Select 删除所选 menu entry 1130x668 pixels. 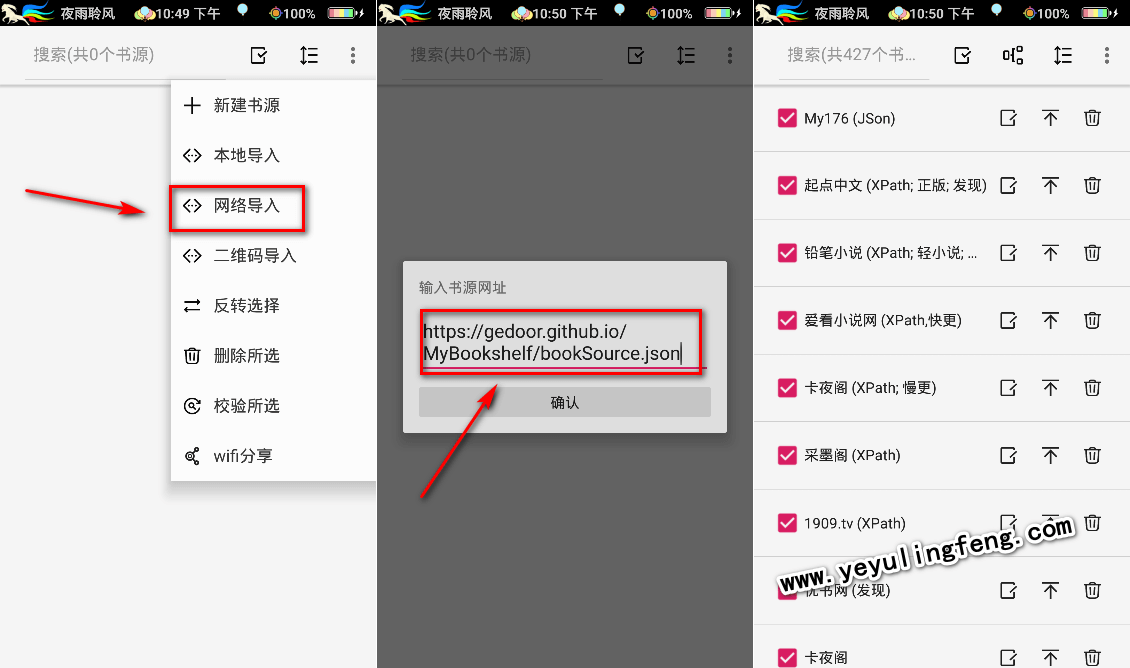pos(273,356)
